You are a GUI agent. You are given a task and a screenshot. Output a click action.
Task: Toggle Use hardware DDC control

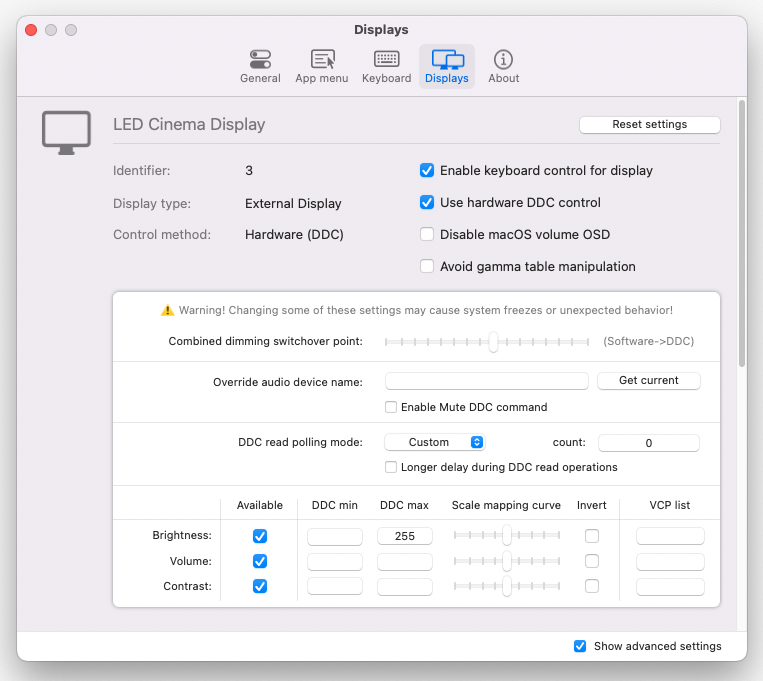click(427, 202)
